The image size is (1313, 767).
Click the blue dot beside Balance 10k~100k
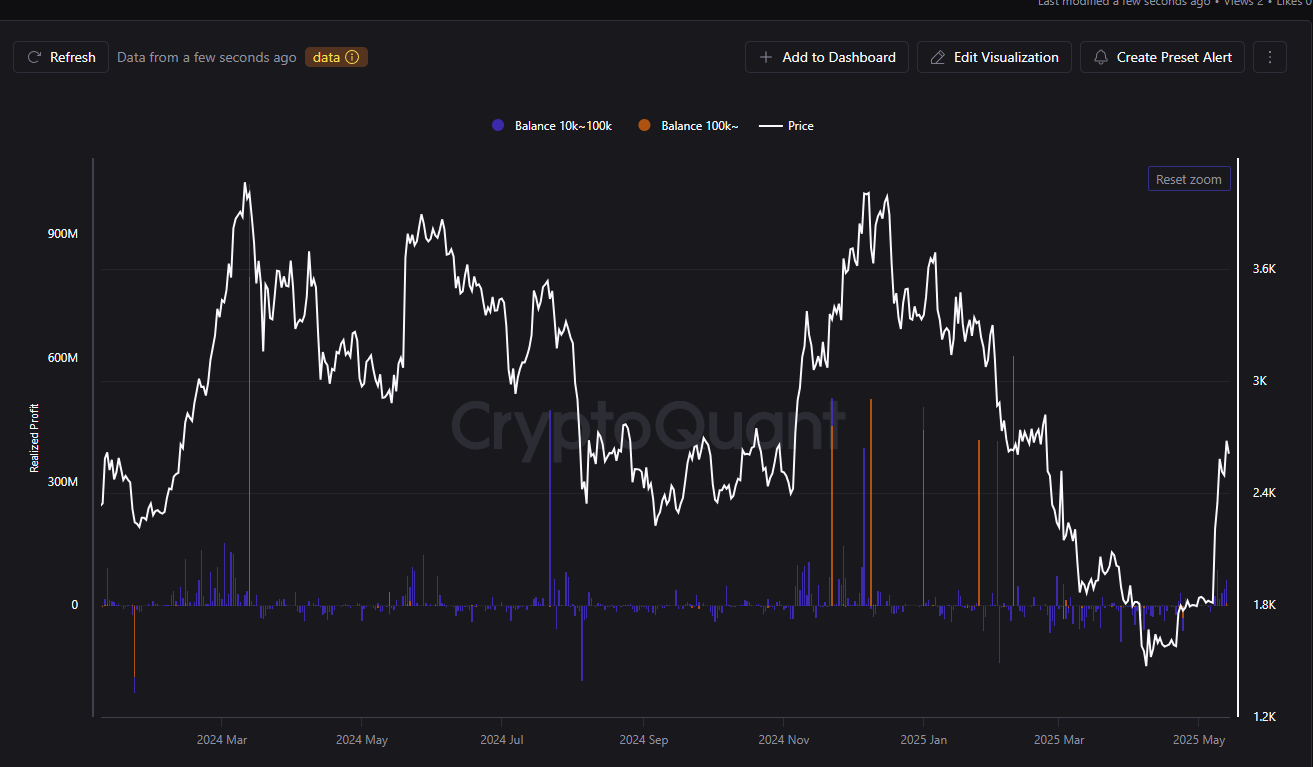click(x=497, y=125)
